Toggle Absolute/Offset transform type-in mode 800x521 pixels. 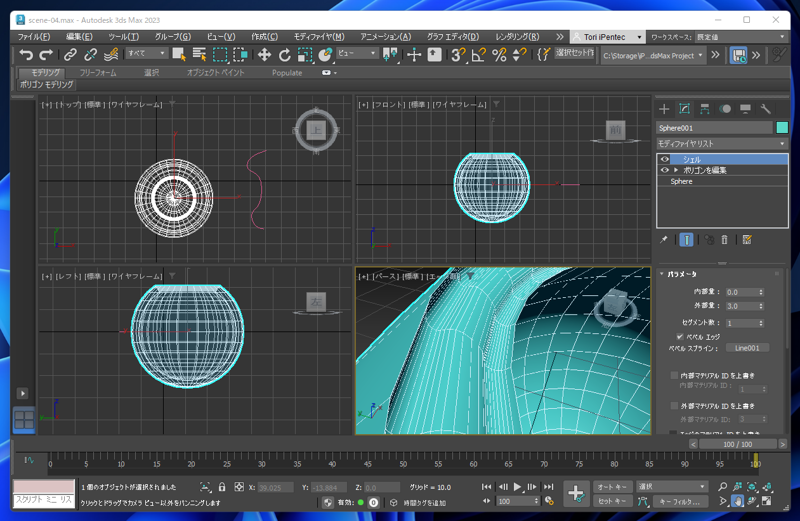(239, 487)
